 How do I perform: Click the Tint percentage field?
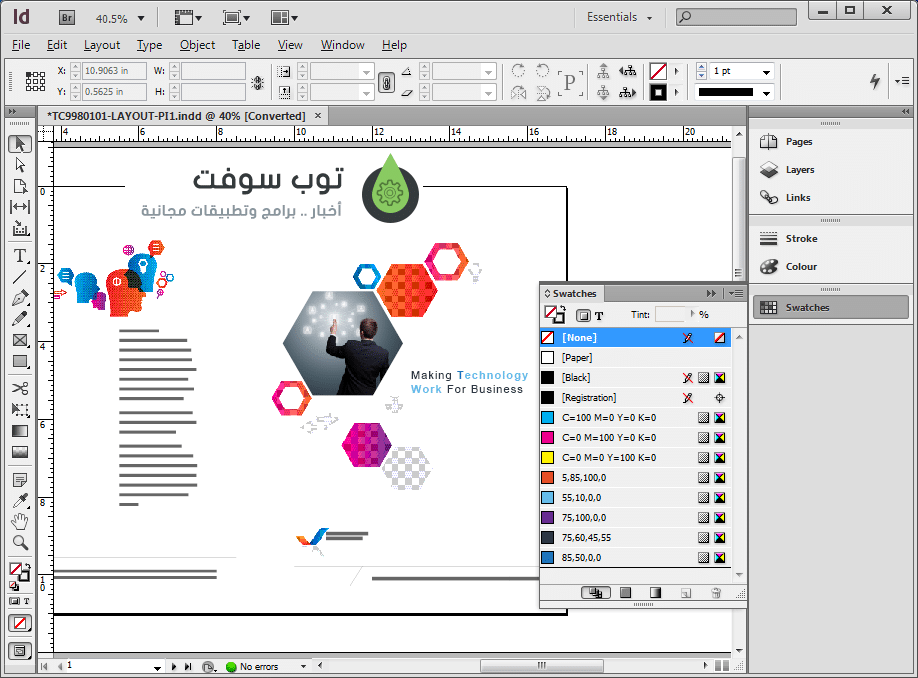click(x=670, y=314)
